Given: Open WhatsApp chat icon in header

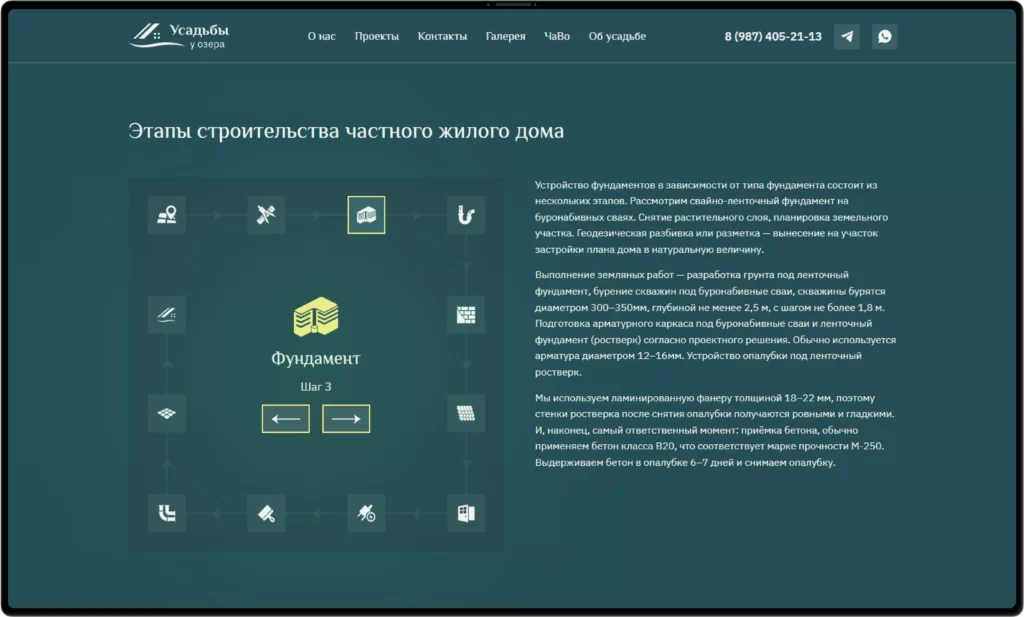Looking at the screenshot, I should click(x=885, y=37).
